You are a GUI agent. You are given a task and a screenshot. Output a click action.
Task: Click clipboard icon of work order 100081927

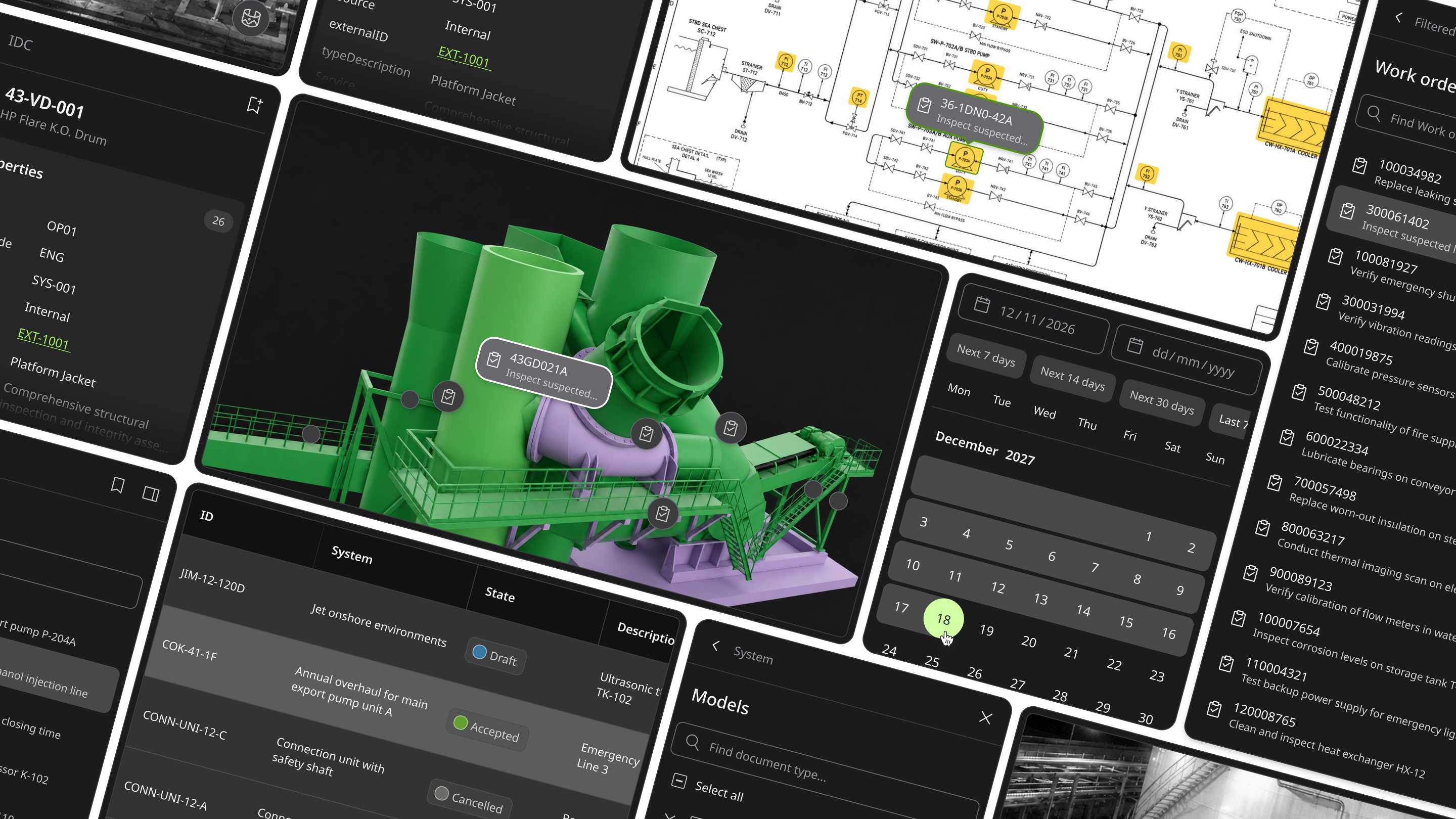tap(1335, 256)
